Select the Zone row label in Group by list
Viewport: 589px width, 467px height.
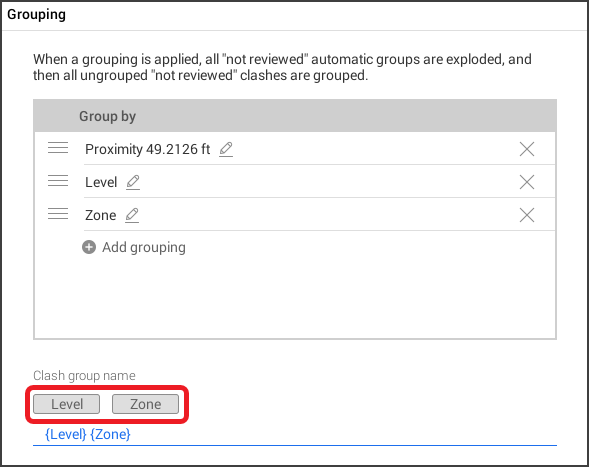tap(101, 216)
